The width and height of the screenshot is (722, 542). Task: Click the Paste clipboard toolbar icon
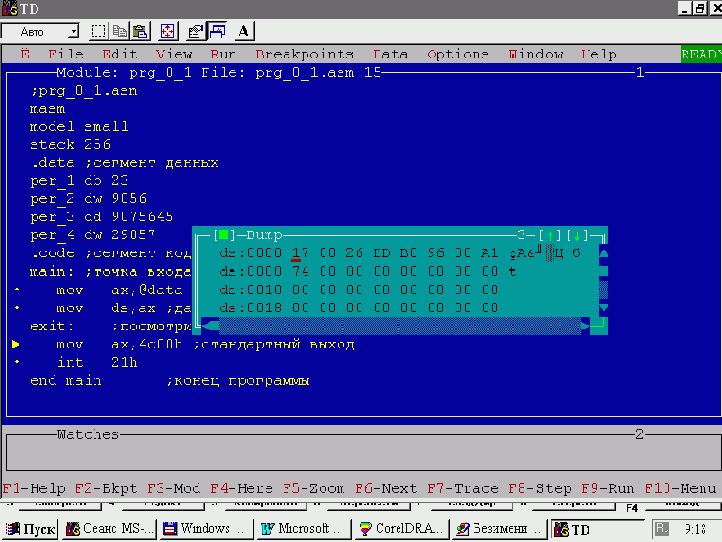pyautogui.click(x=140, y=31)
